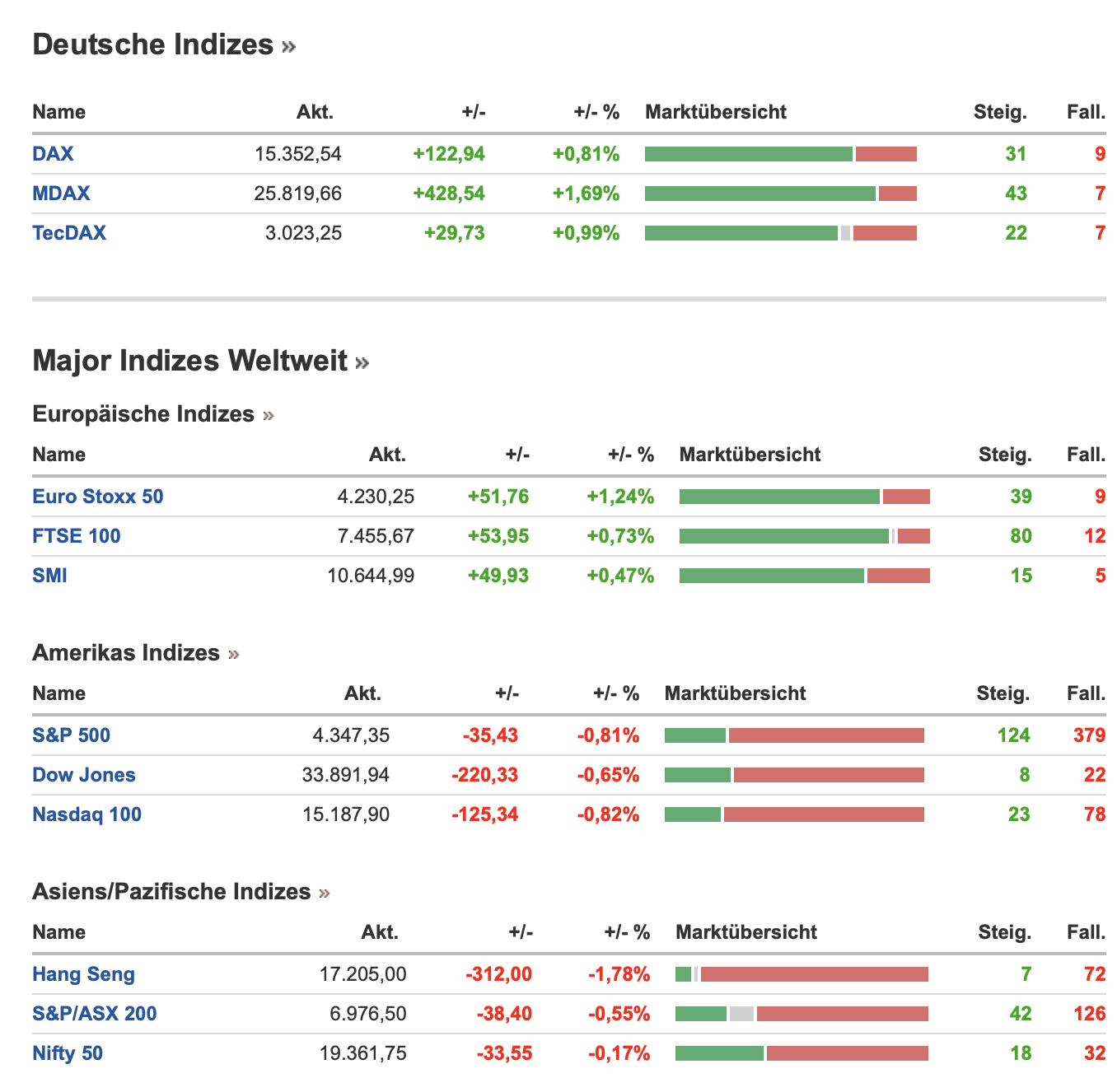Click the Asiens/Pazifische Indizes double-arrow icon
The width and height of the screenshot is (1117, 1092).
click(324, 894)
